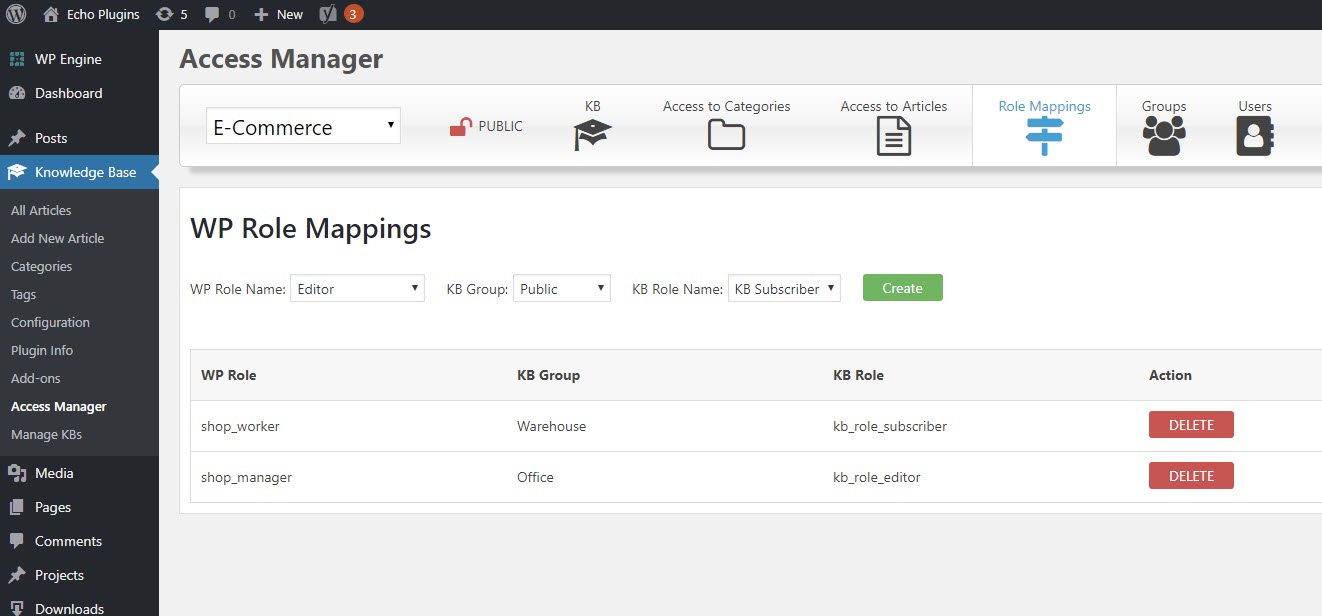The height and width of the screenshot is (616, 1322).
Task: Open Access Manager submenu item
Action: coord(58,406)
